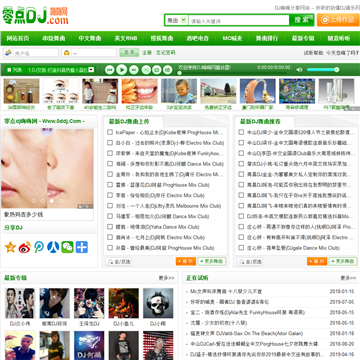360x360 pixels.
Task: Share via the red Sina Weibo icon
Action: click(x=25, y=247)
